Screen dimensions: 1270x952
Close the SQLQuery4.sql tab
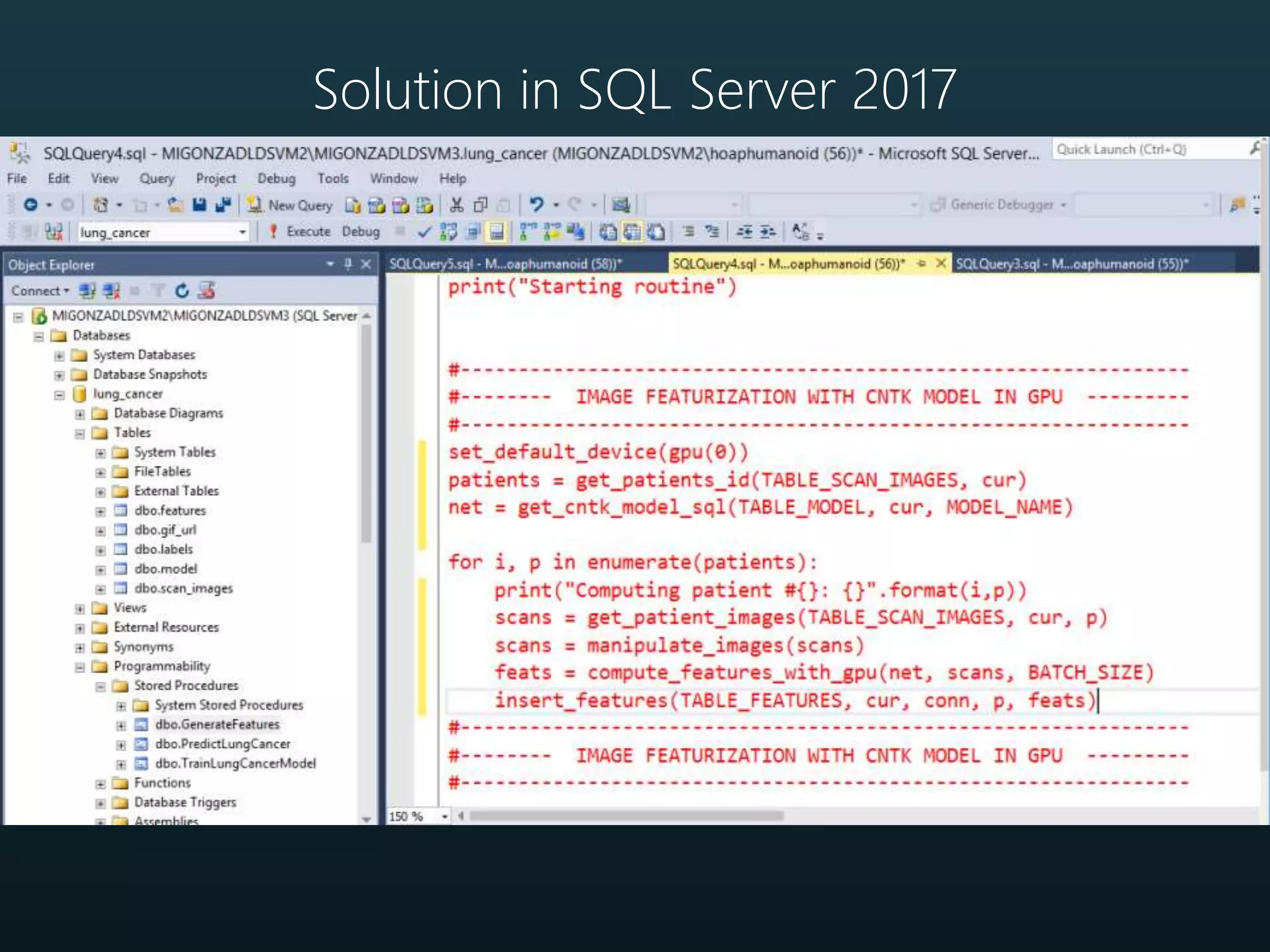(x=941, y=263)
